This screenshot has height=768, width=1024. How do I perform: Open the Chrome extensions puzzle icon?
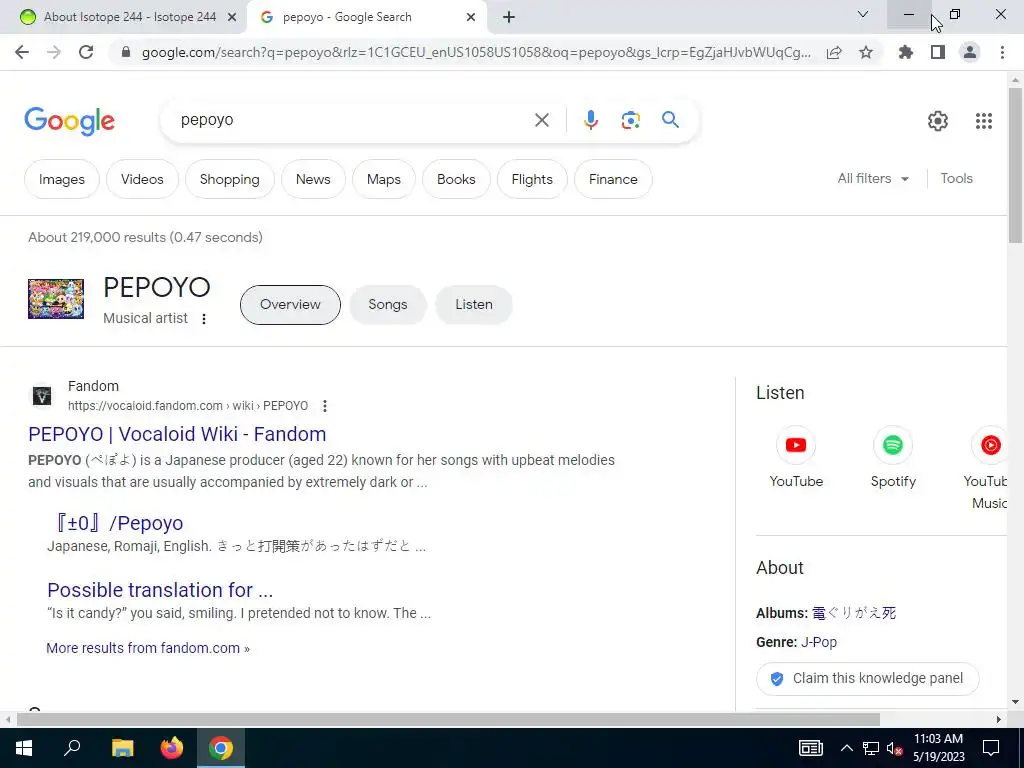tap(905, 52)
